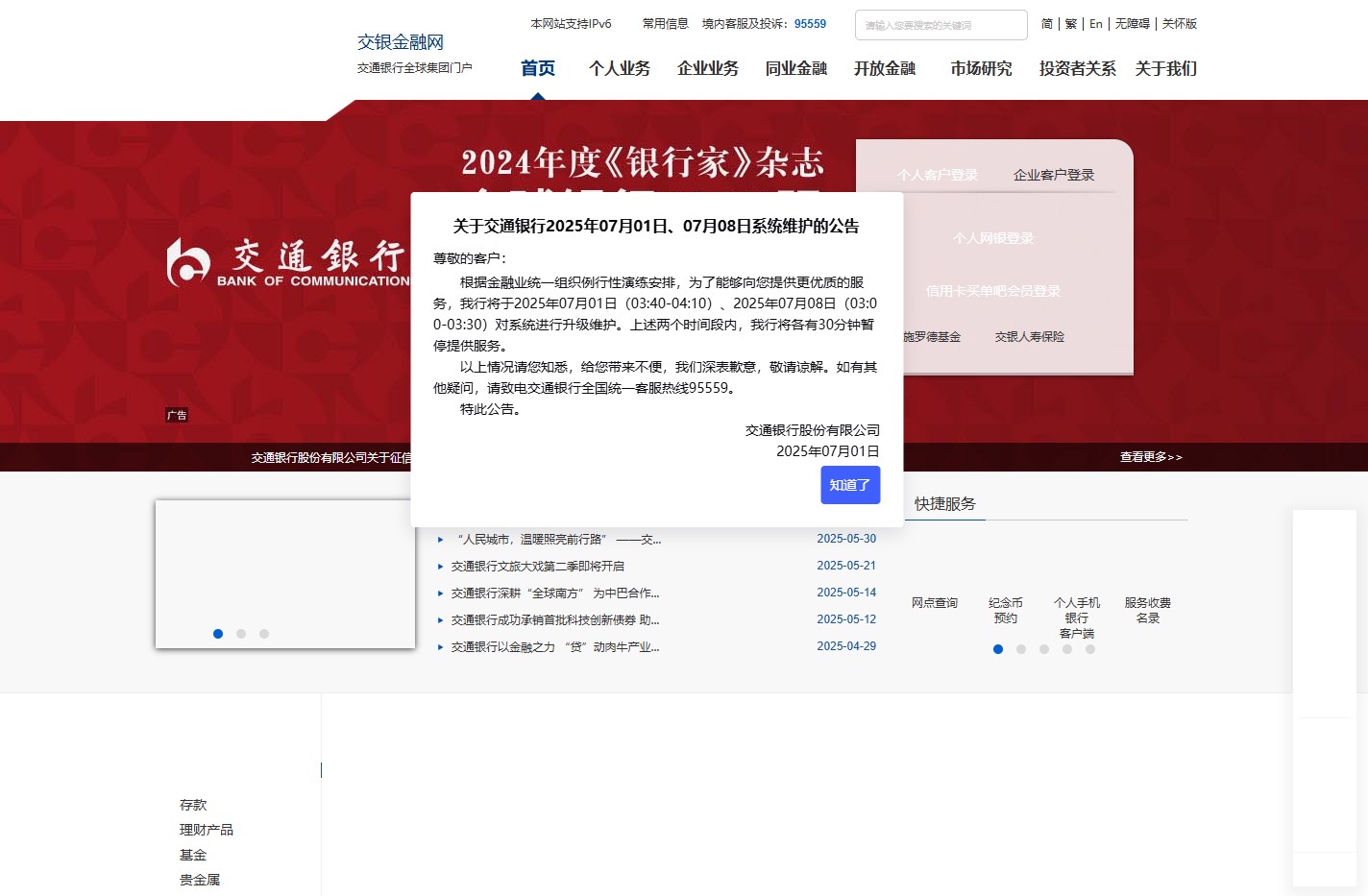Open the 同业金融 navigation menu
The height and width of the screenshot is (896, 1368).
click(x=796, y=68)
